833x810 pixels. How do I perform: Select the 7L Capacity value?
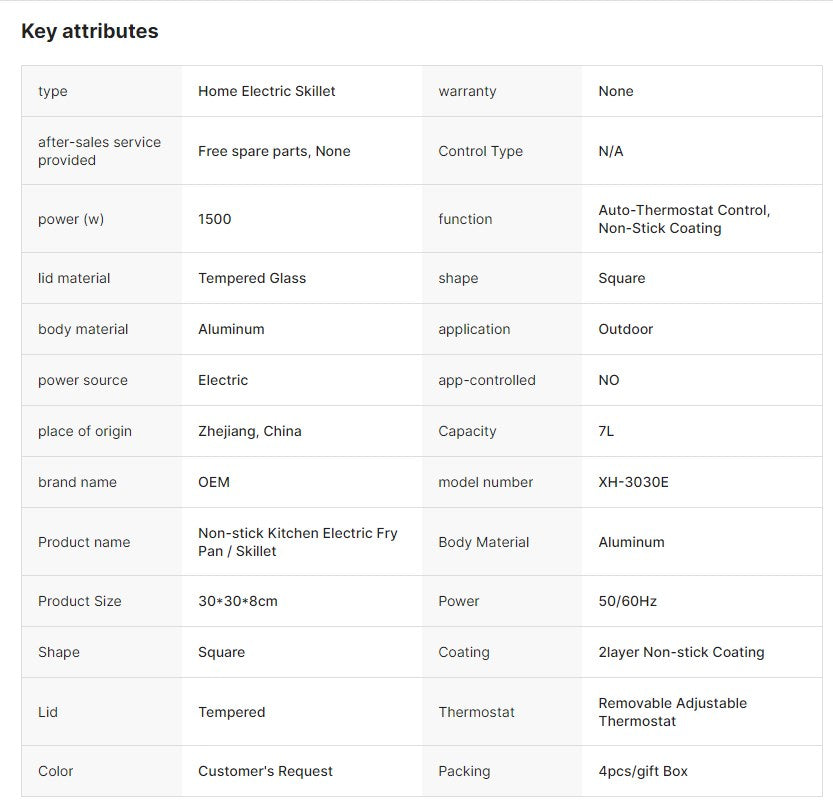(606, 431)
